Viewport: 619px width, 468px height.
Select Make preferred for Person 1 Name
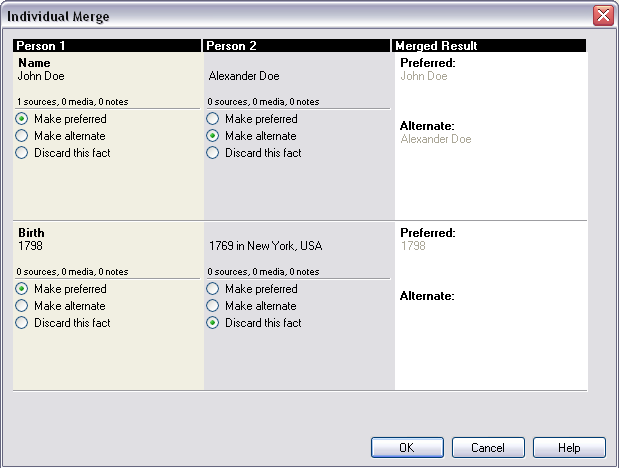[22, 119]
